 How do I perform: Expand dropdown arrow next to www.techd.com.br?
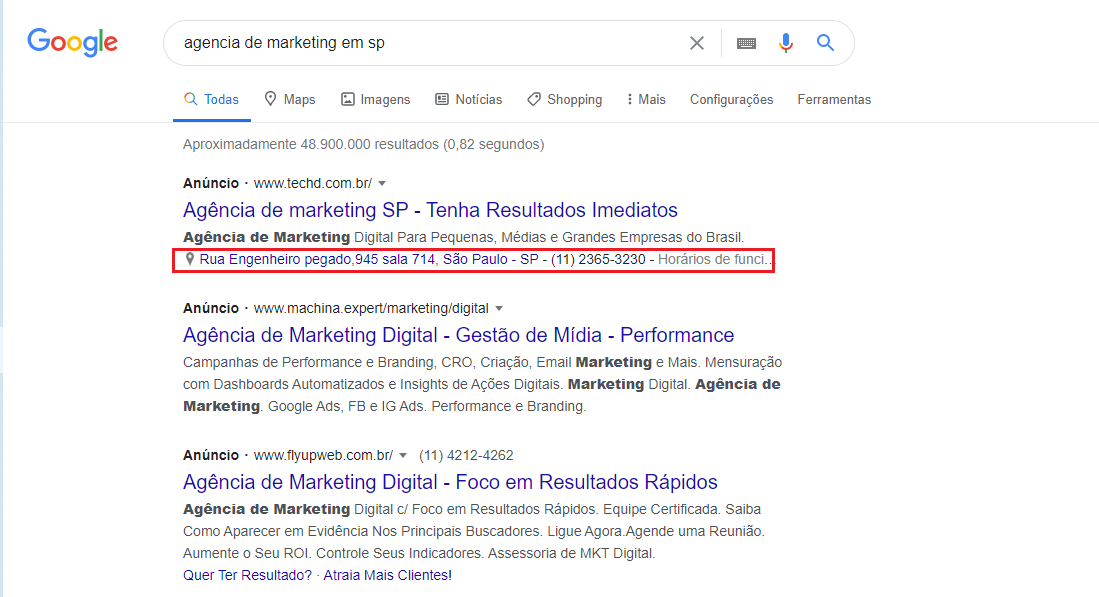[x=382, y=184]
